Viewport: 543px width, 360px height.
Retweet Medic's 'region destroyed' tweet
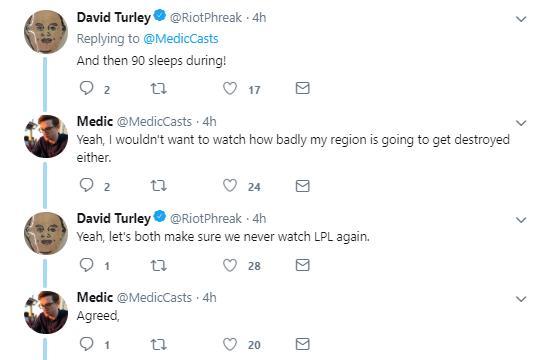tap(159, 186)
